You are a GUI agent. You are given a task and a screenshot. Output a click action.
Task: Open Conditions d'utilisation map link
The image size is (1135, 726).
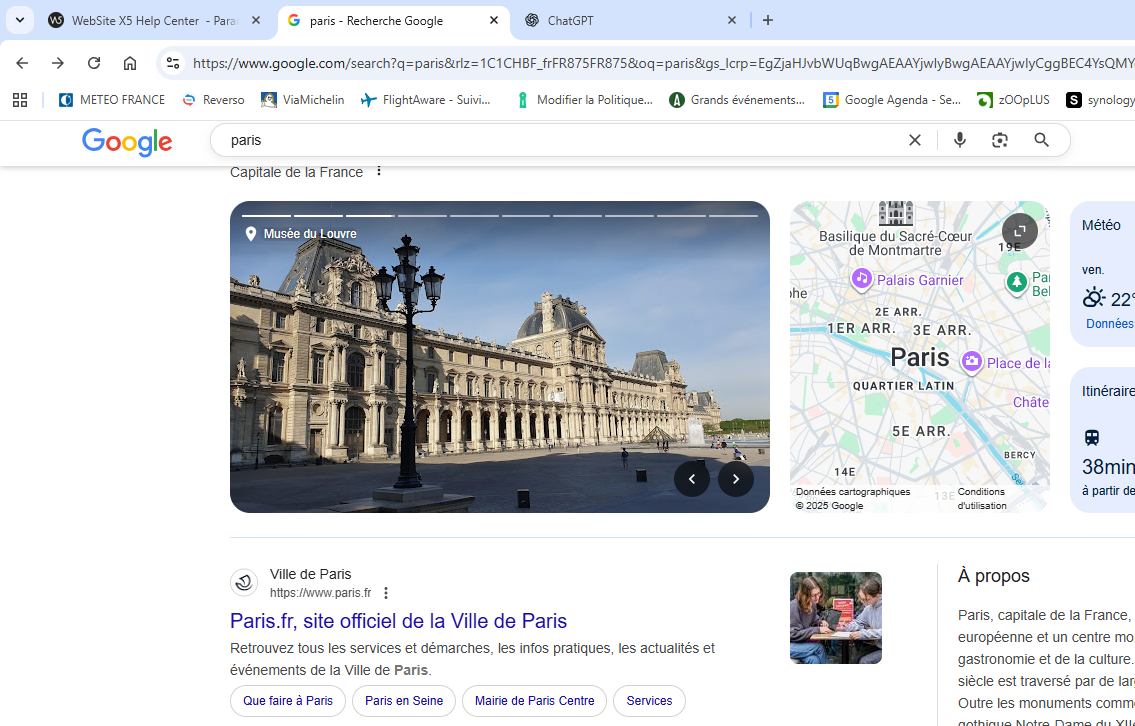point(982,499)
